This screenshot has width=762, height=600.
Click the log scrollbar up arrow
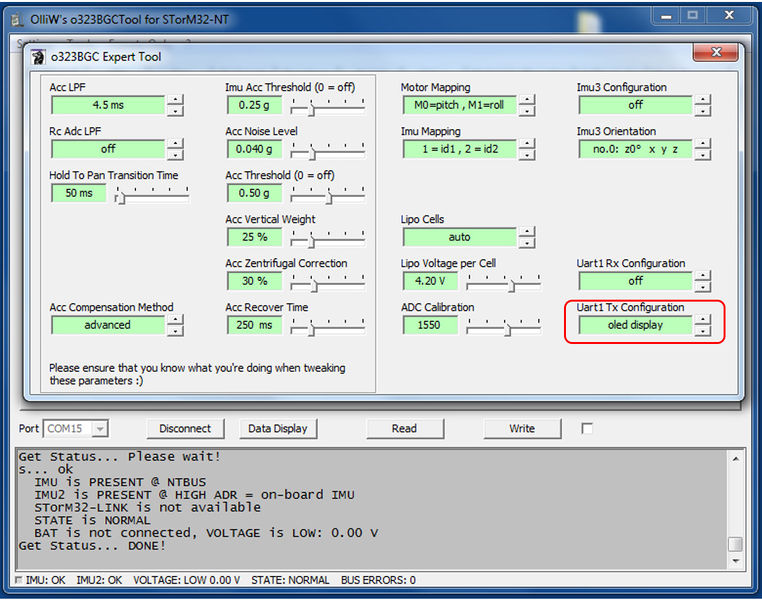point(736,459)
